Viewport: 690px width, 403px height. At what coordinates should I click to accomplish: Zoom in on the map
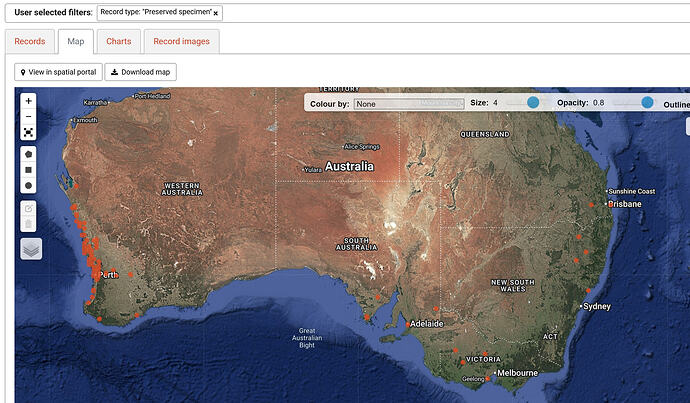tap(29, 101)
